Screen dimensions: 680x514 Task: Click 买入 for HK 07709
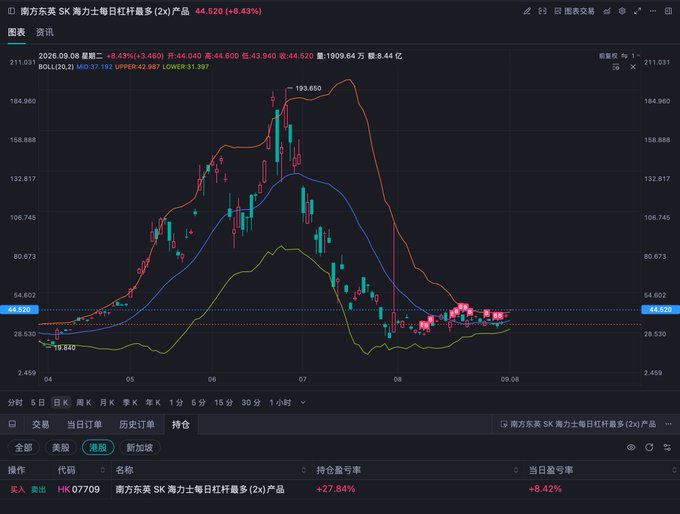[18, 490]
